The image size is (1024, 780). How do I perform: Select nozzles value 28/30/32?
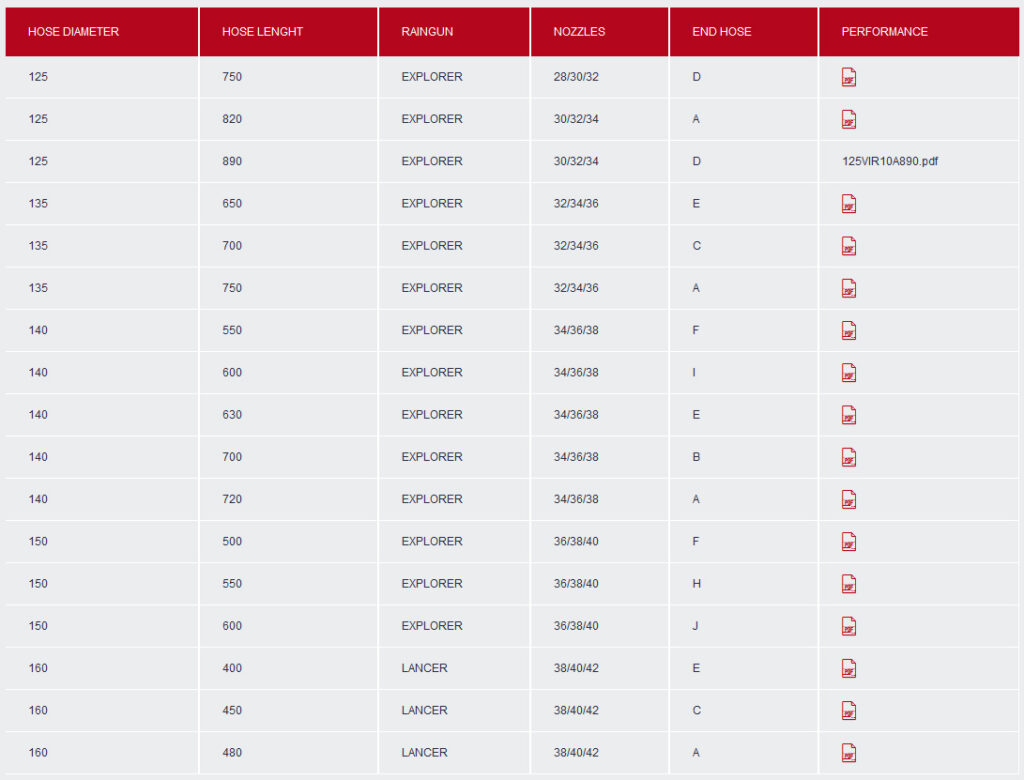click(x=576, y=77)
